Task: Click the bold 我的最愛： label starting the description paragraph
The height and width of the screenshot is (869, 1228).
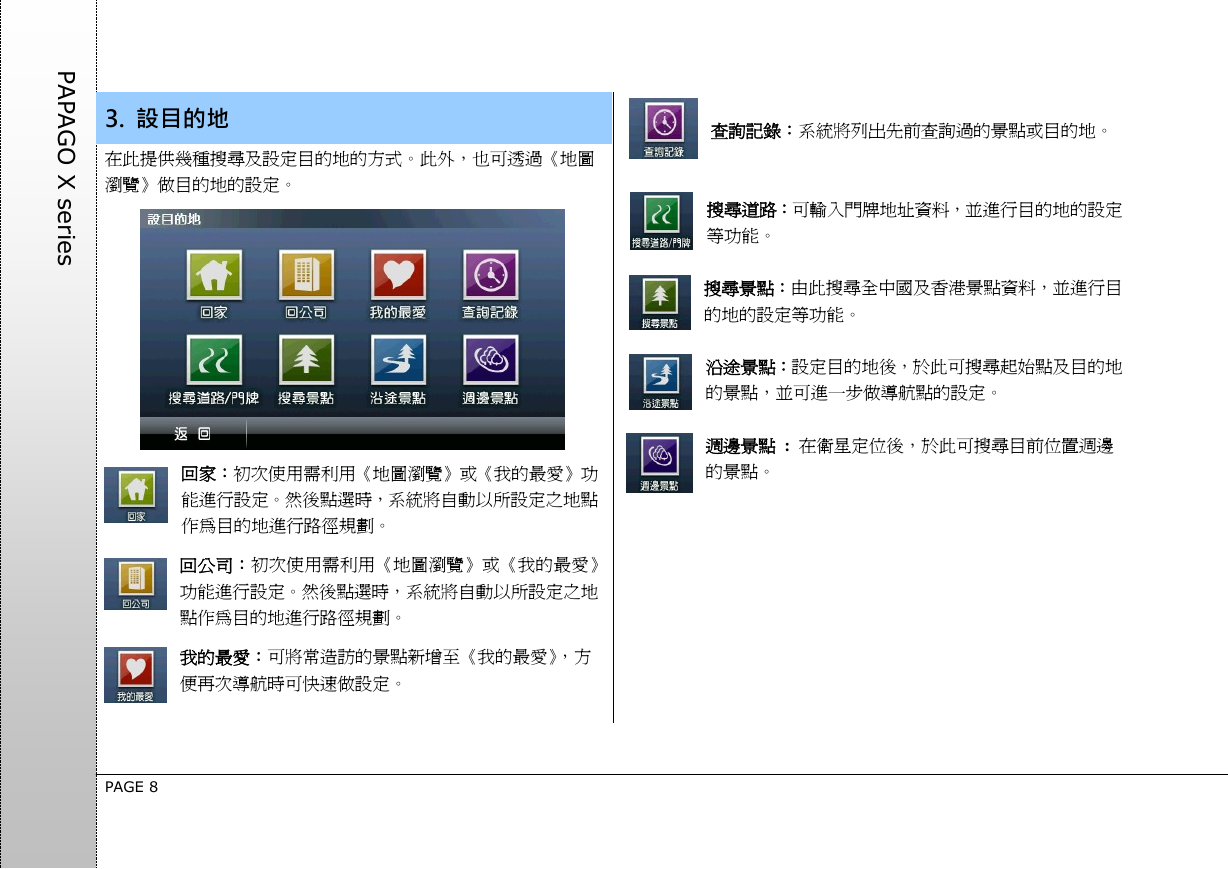Action: point(223,657)
